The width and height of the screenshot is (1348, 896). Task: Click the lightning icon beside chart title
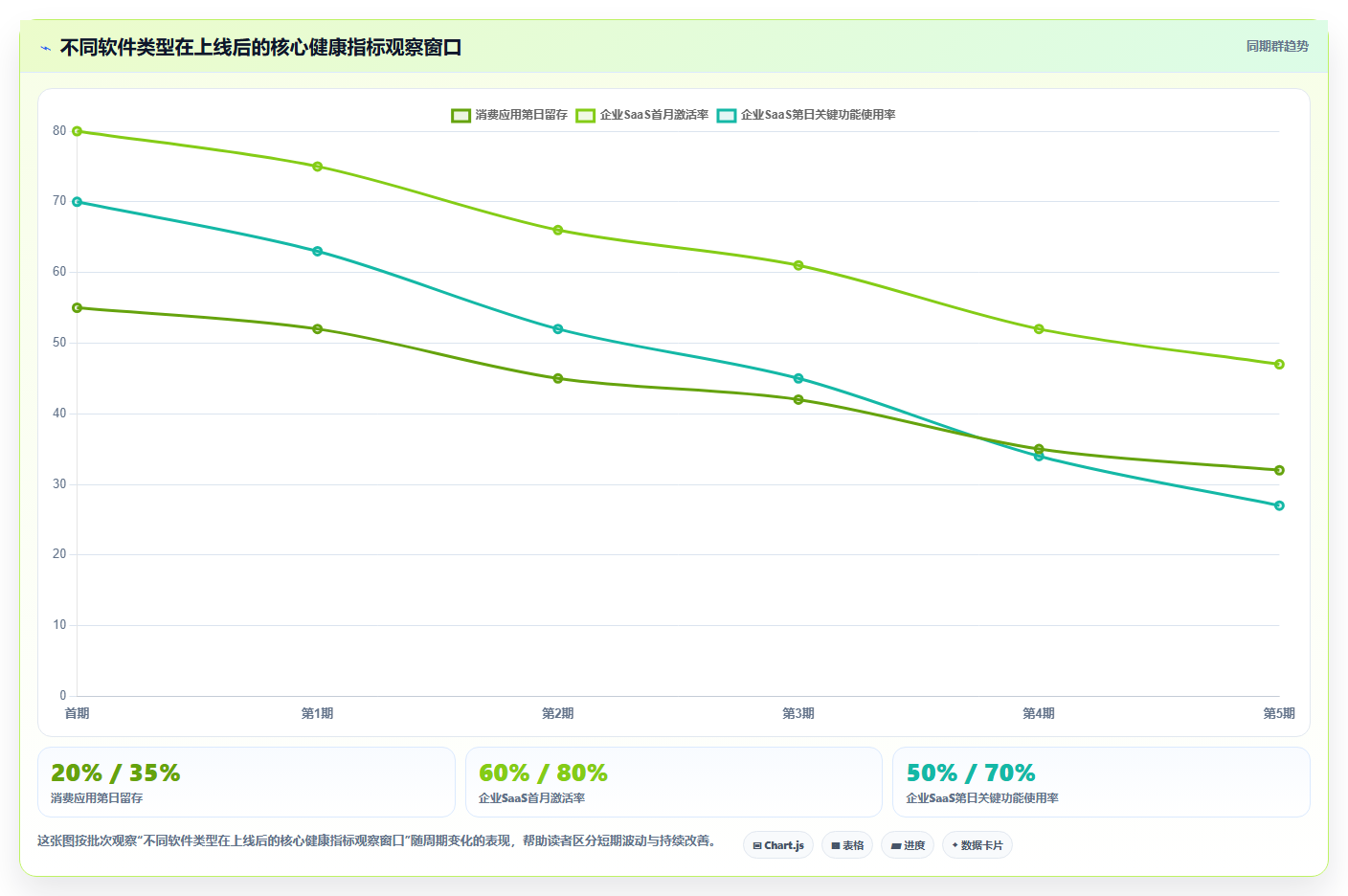[x=45, y=48]
